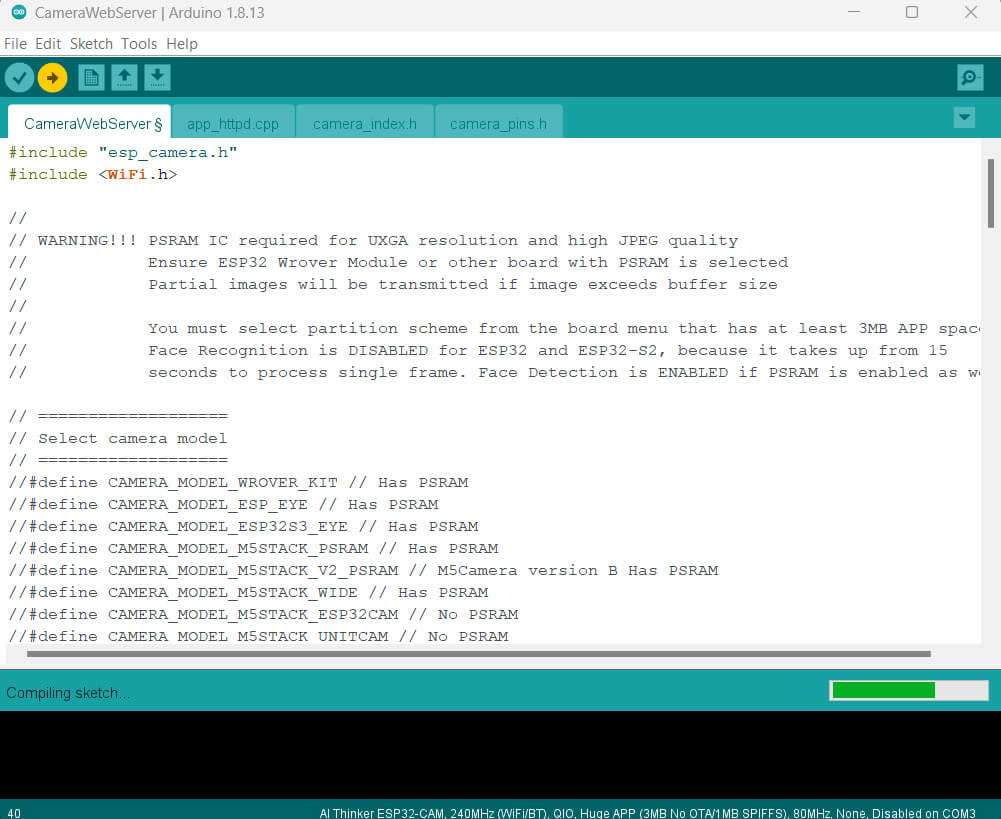The image size is (1001, 819).
Task: Click the Upload arrow button
Action: point(52,77)
